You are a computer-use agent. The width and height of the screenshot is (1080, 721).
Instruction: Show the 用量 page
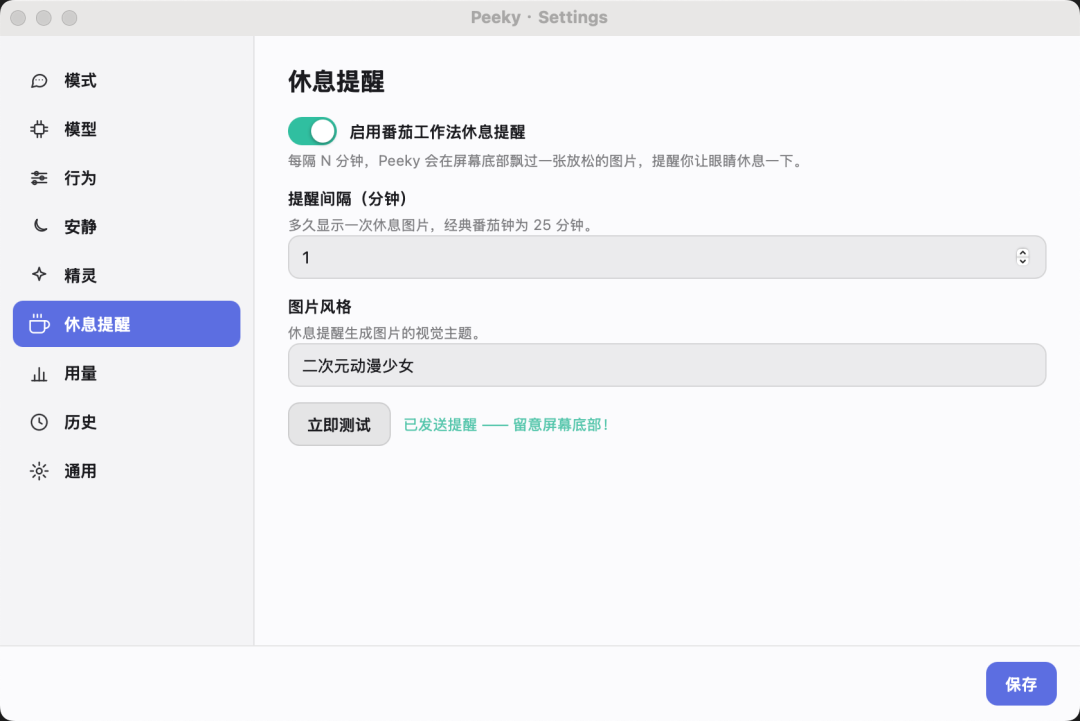tap(127, 374)
